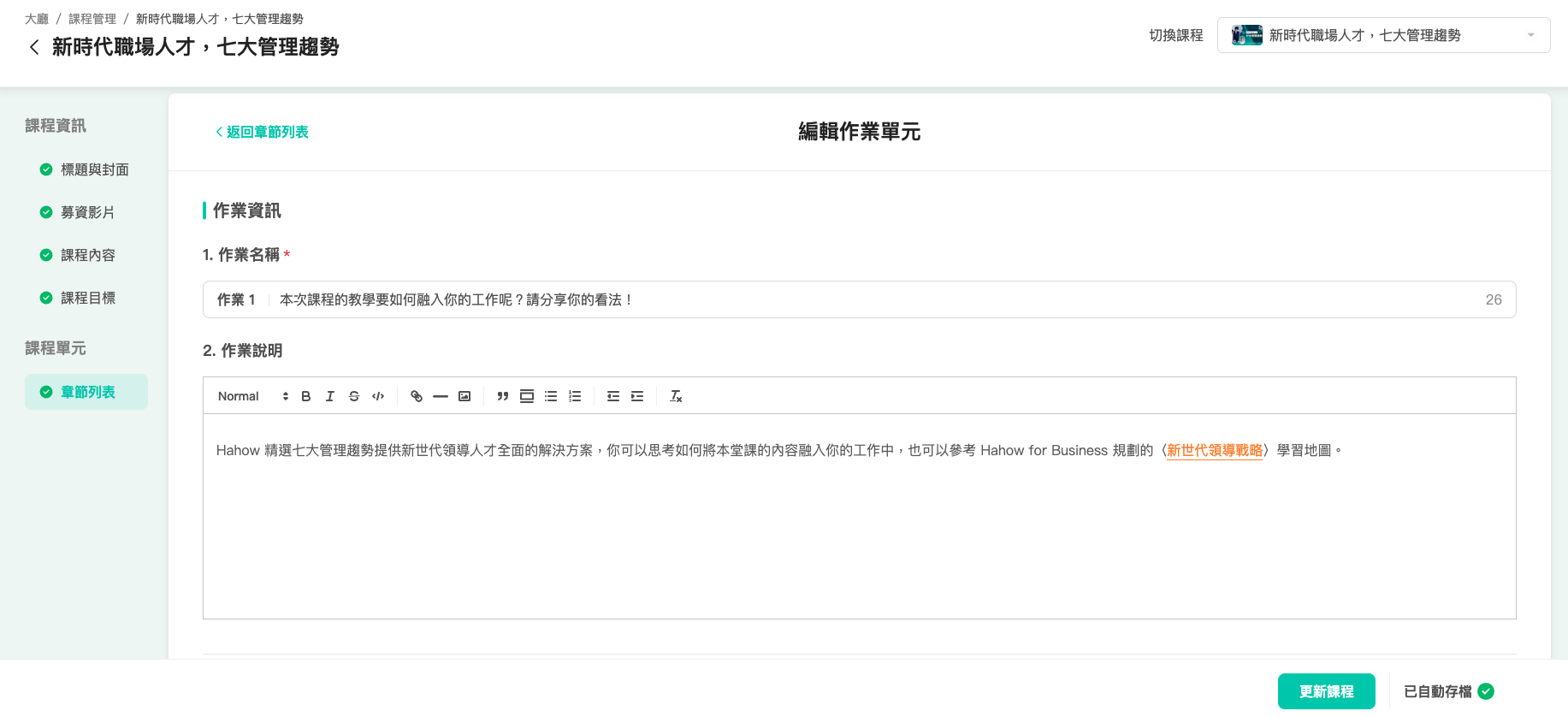
Task: Click the inline code icon
Action: [x=378, y=396]
